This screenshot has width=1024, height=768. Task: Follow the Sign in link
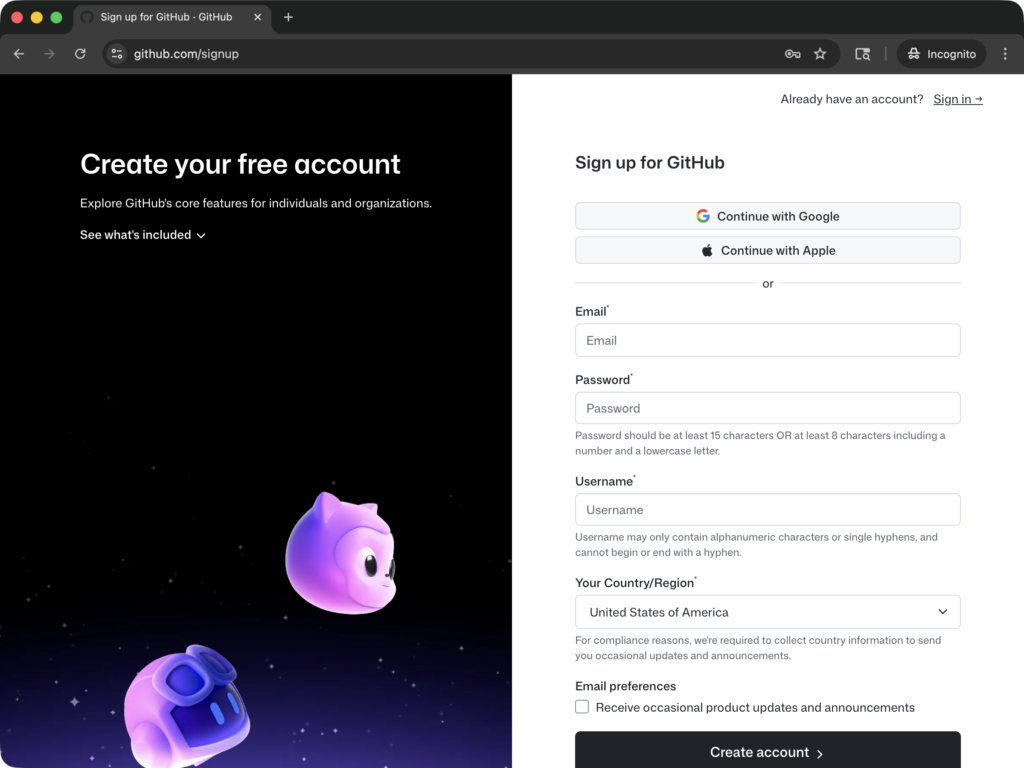click(956, 99)
